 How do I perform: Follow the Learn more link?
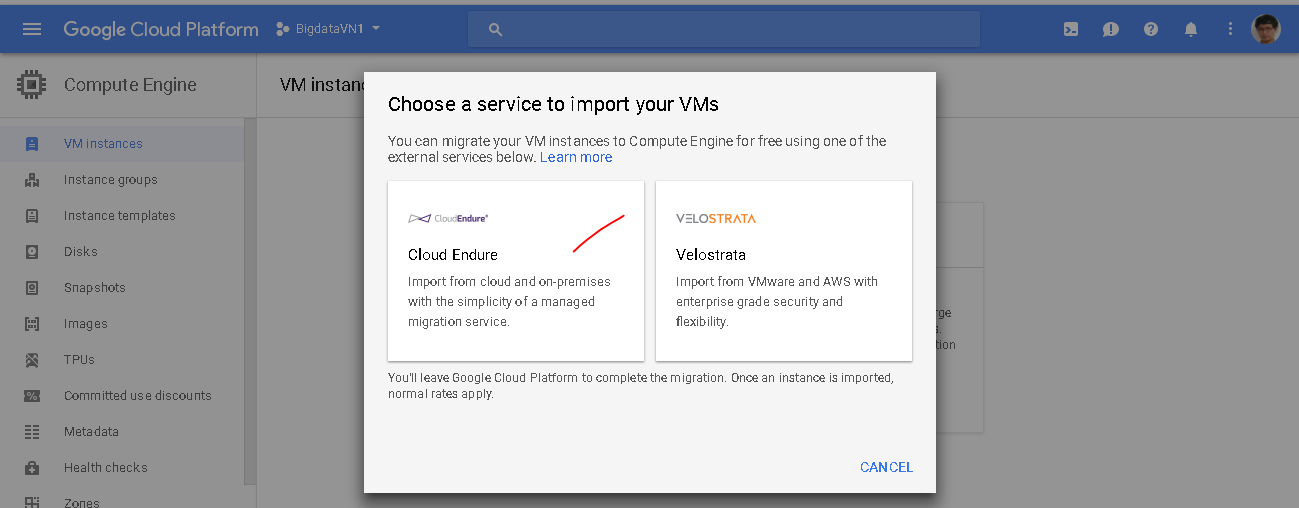point(576,158)
